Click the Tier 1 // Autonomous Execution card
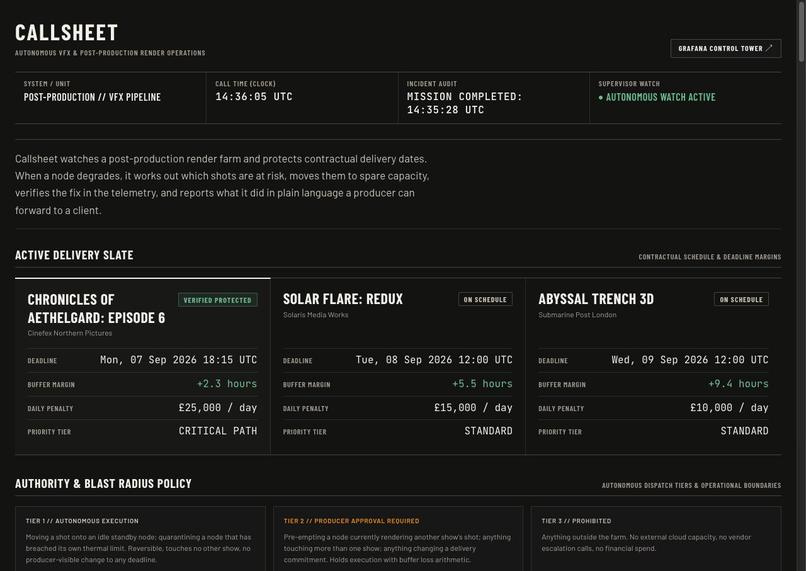This screenshot has height=571, width=806. (x=140, y=539)
